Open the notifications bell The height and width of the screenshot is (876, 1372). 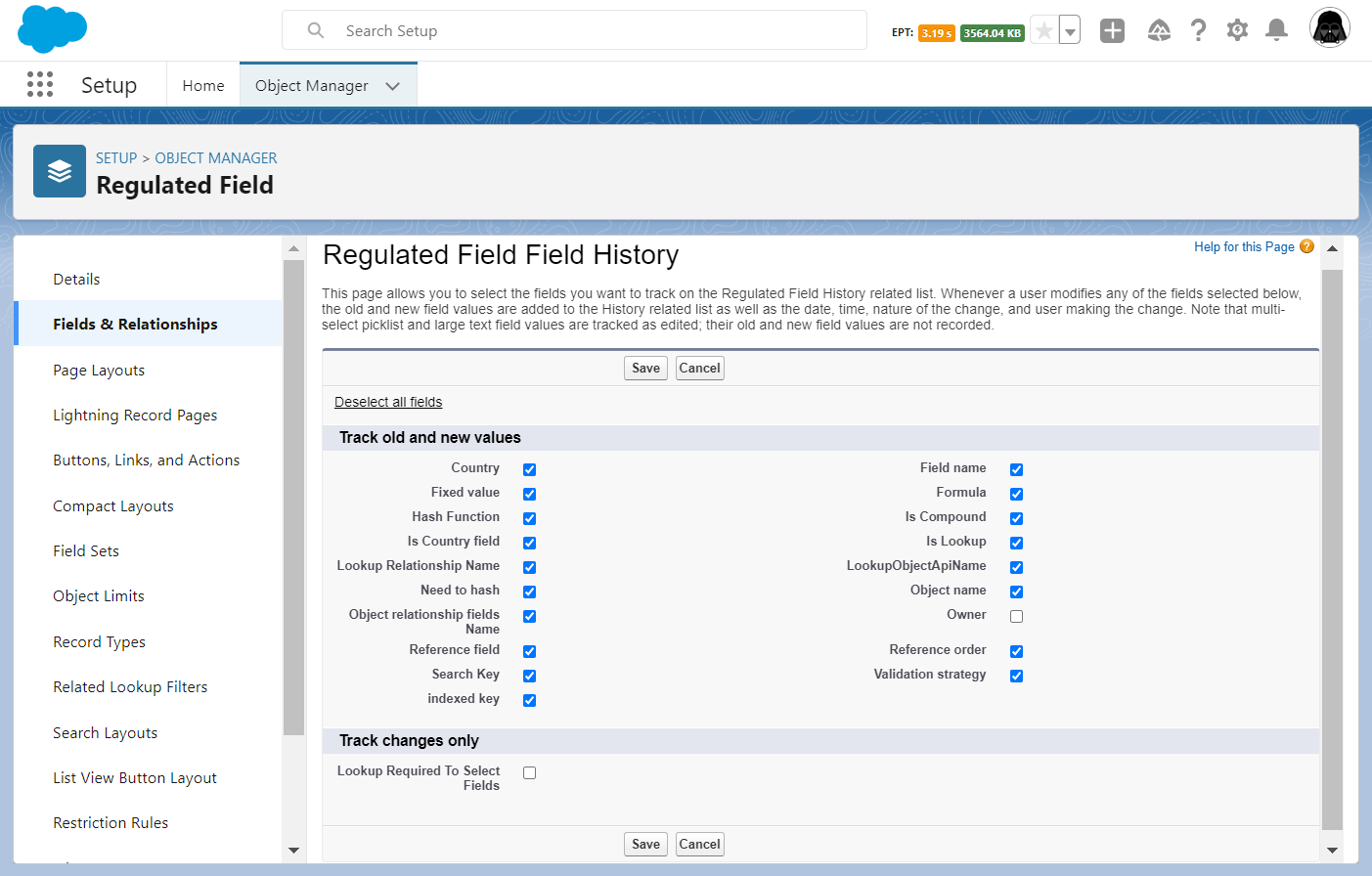(x=1276, y=31)
